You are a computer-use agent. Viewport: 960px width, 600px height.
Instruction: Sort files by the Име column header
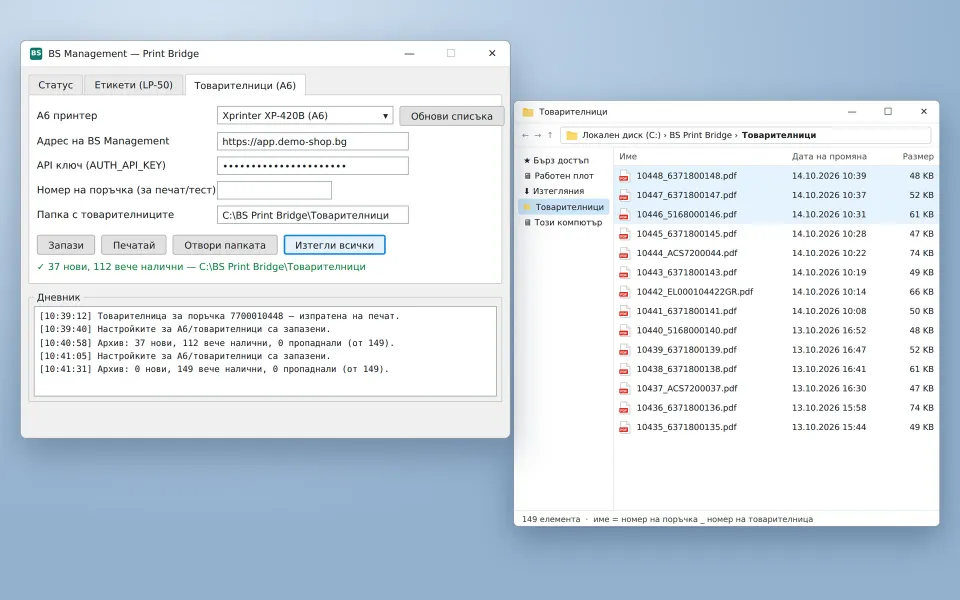pyautogui.click(x=628, y=157)
